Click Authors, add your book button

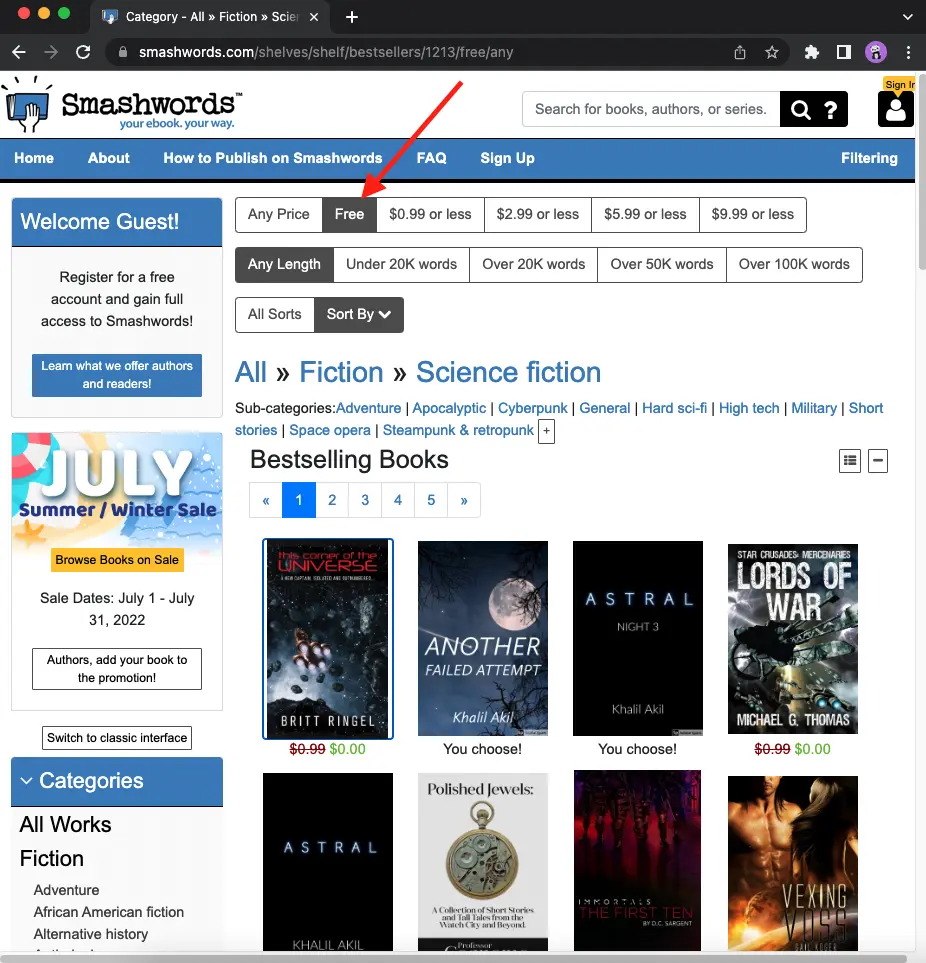tap(117, 669)
